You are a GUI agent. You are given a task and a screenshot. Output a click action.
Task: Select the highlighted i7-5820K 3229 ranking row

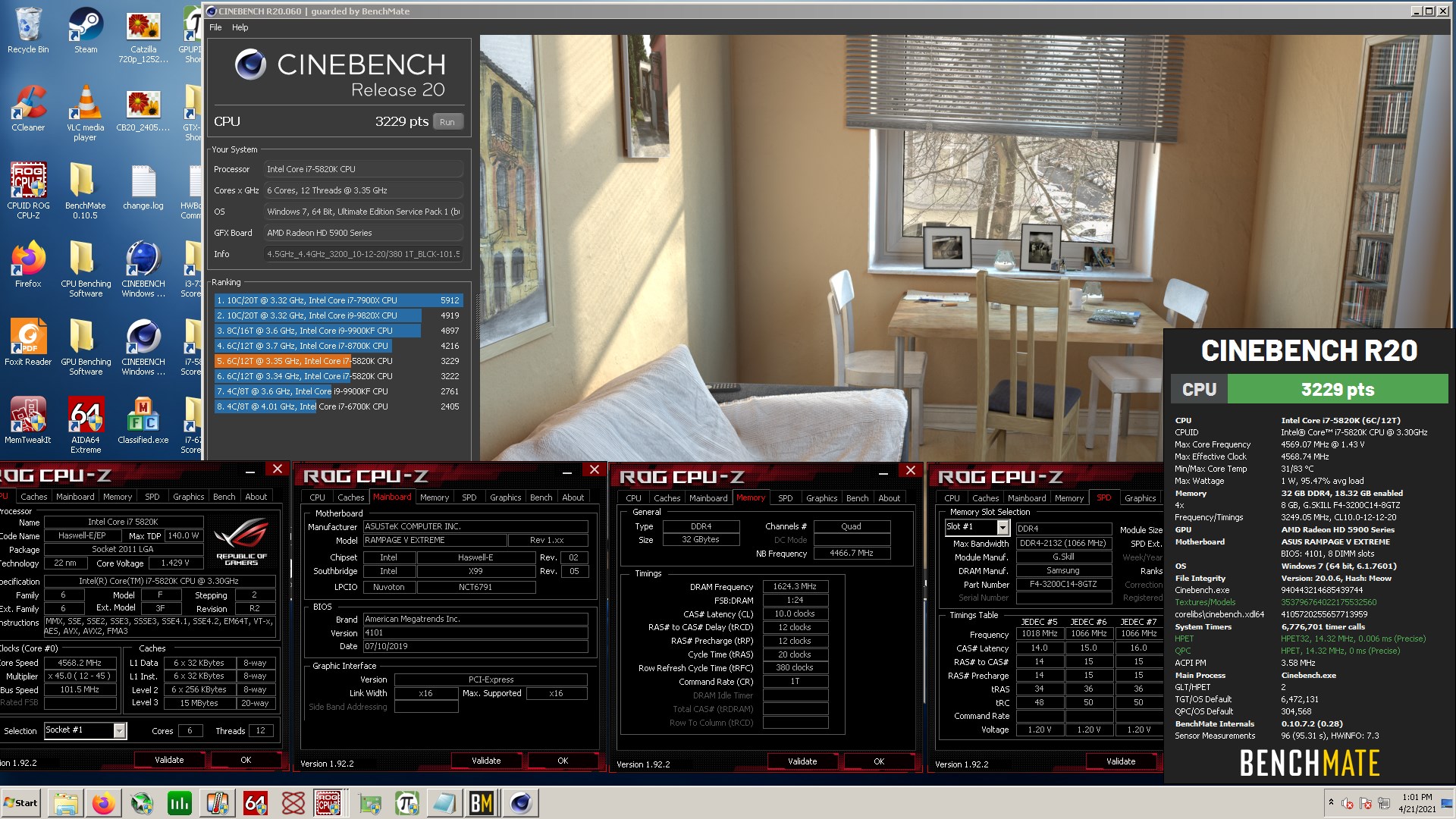338,361
